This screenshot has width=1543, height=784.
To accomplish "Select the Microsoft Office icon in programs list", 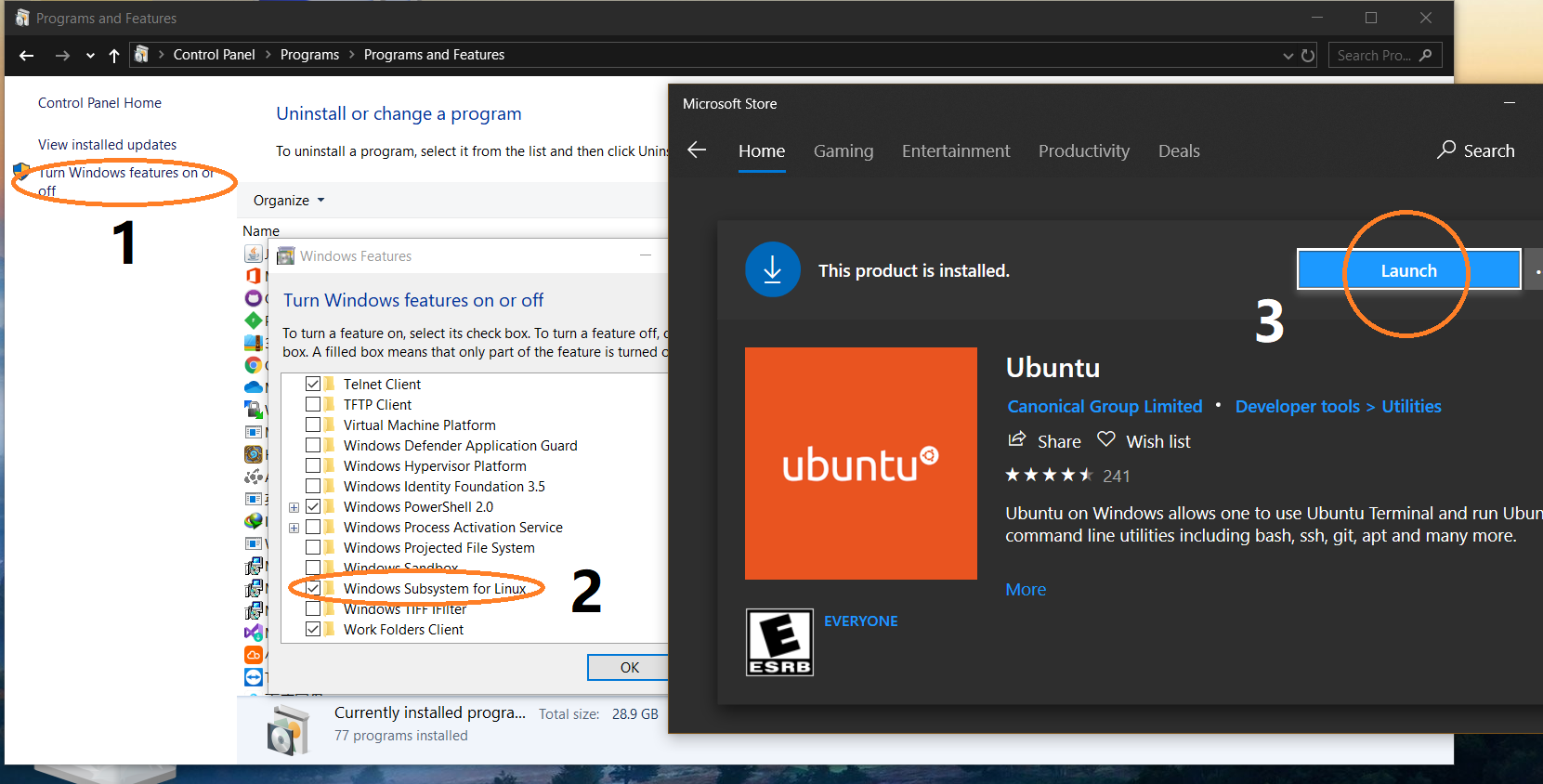I will tap(253, 276).
